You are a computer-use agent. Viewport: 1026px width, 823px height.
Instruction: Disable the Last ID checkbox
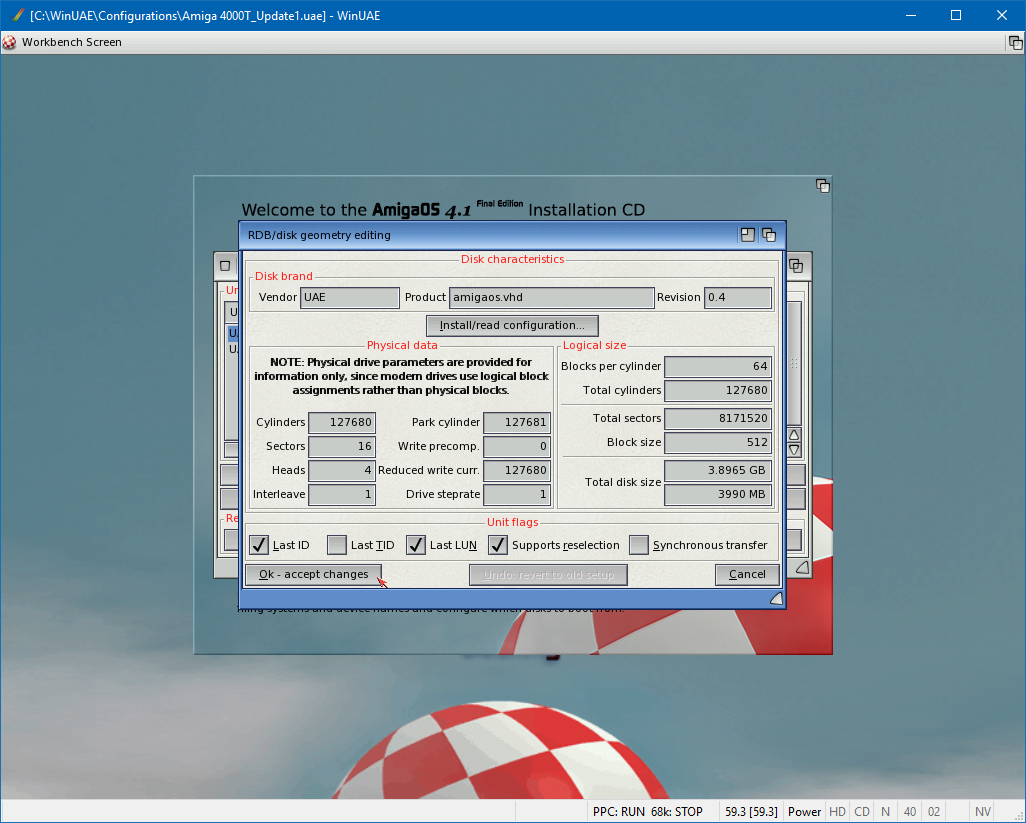[x=259, y=545]
